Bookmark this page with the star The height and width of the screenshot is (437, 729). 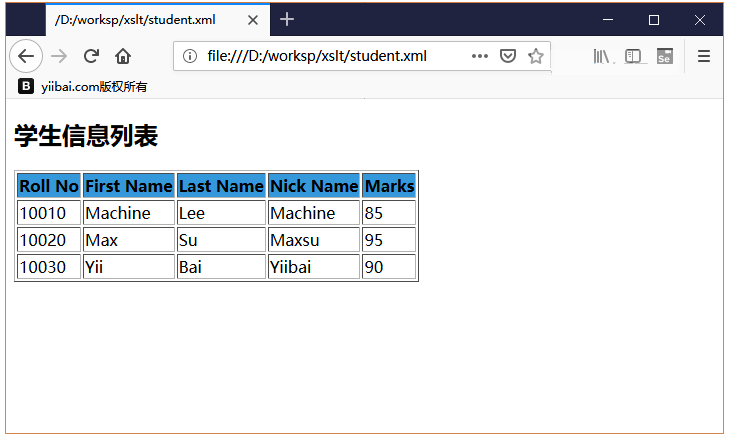[x=536, y=56]
